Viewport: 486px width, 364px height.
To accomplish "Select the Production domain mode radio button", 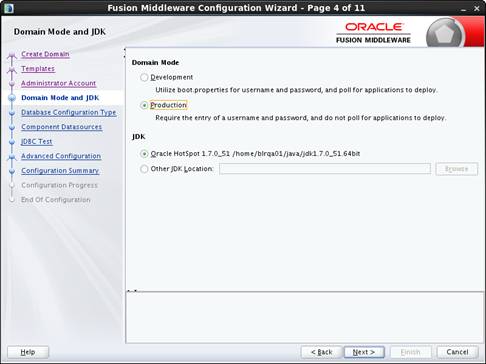I will point(144,105).
